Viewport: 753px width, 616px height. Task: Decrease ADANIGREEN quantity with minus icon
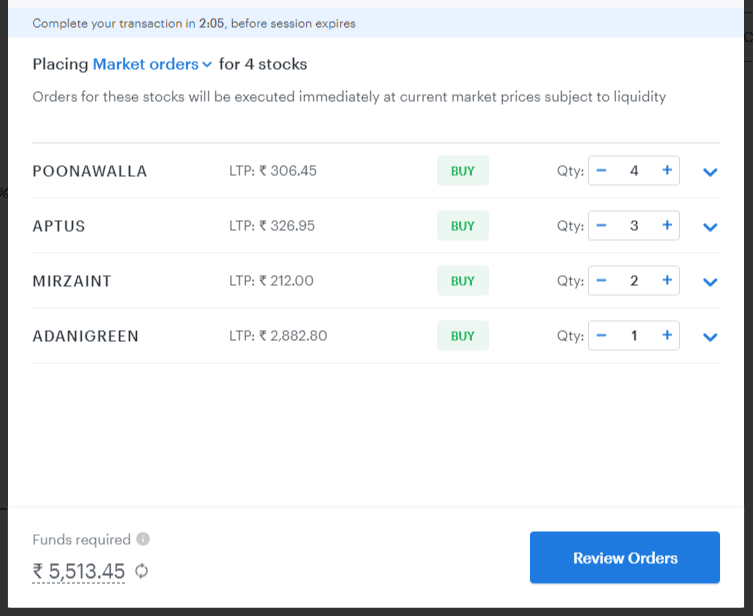coord(601,336)
